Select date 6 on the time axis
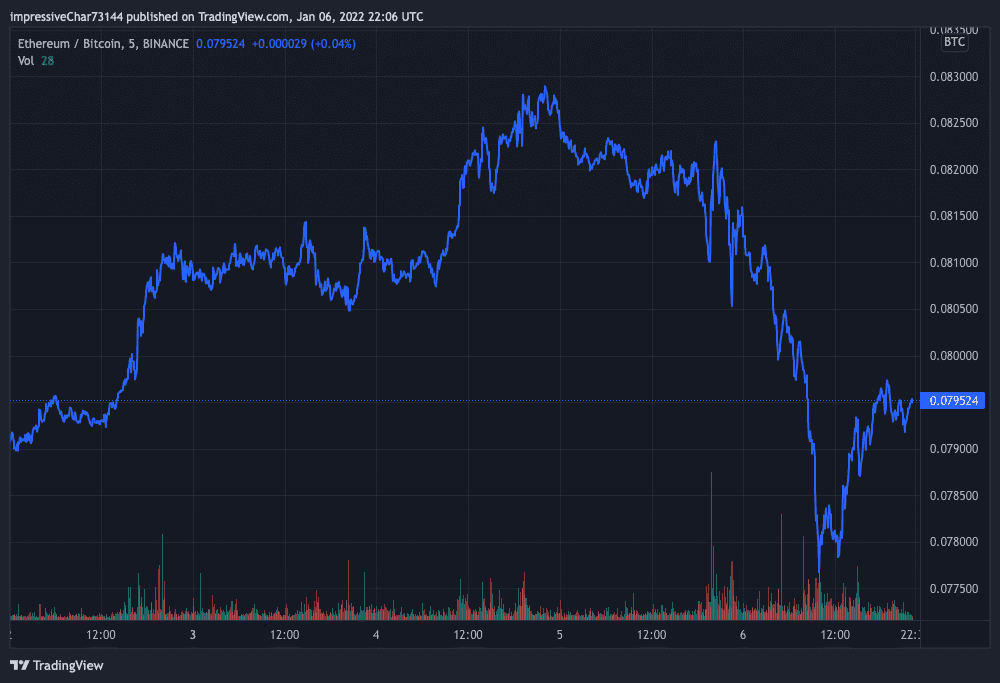The height and width of the screenshot is (683, 1000). pyautogui.click(x=743, y=634)
